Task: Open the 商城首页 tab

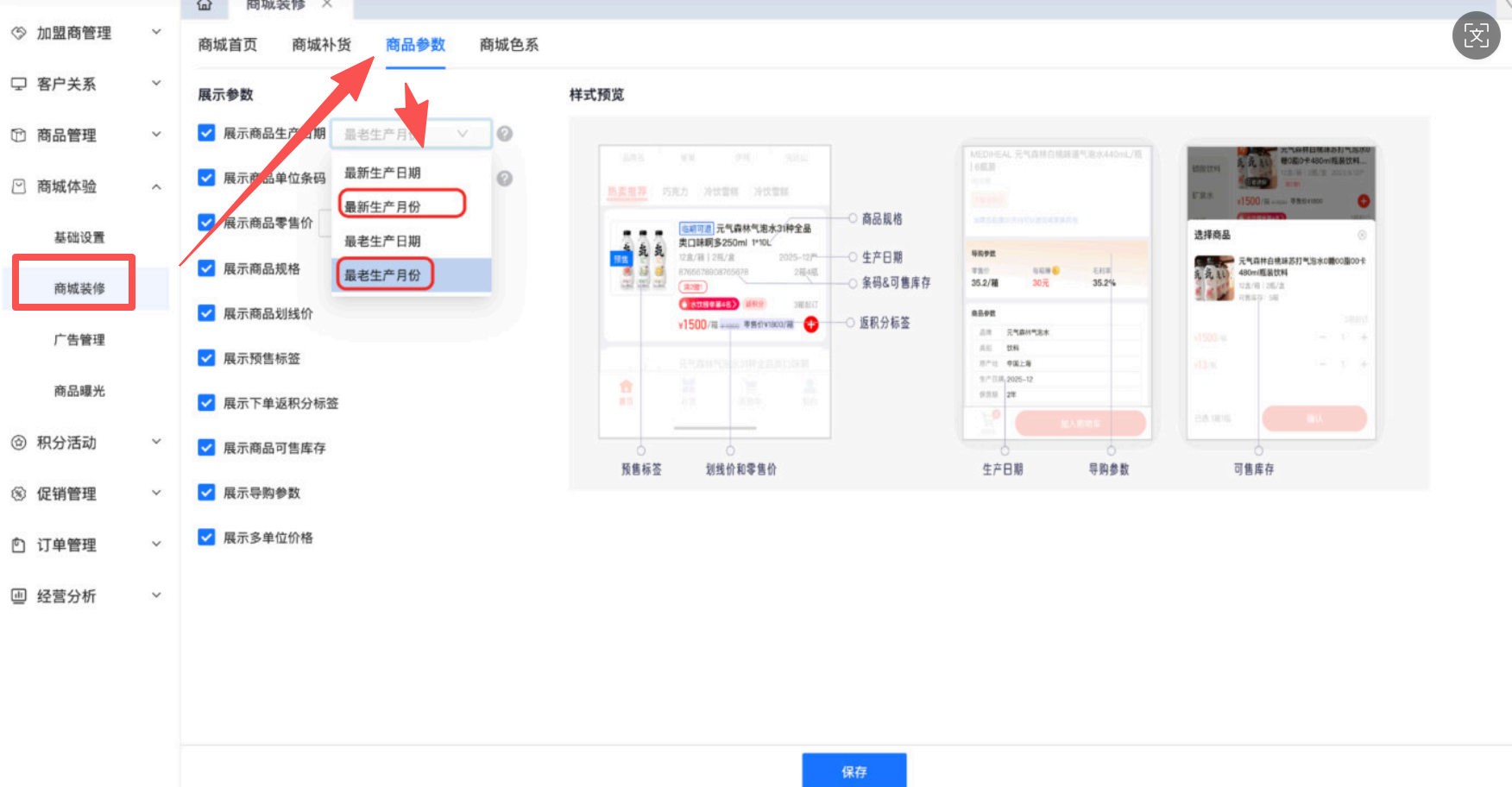Action: (227, 45)
